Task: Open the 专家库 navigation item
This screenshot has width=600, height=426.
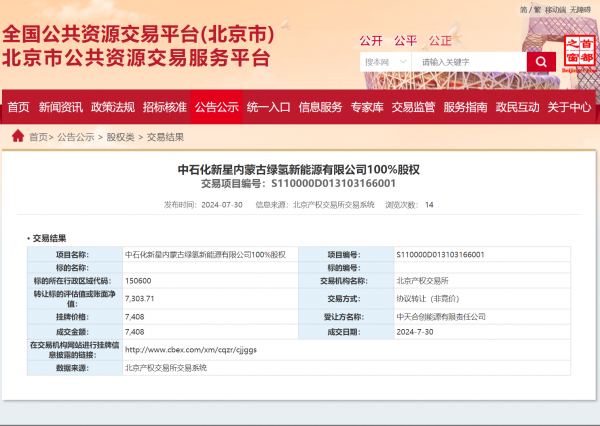Action: pos(367,107)
